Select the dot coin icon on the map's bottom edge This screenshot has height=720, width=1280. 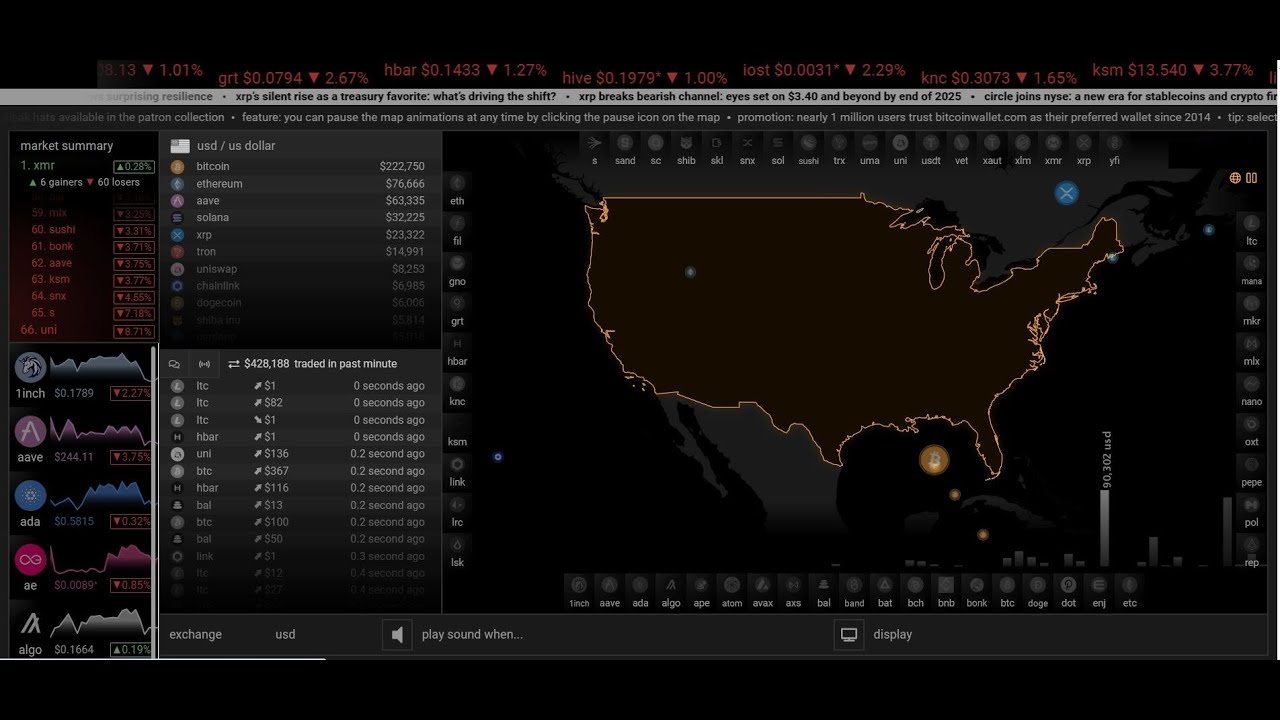[1068, 585]
